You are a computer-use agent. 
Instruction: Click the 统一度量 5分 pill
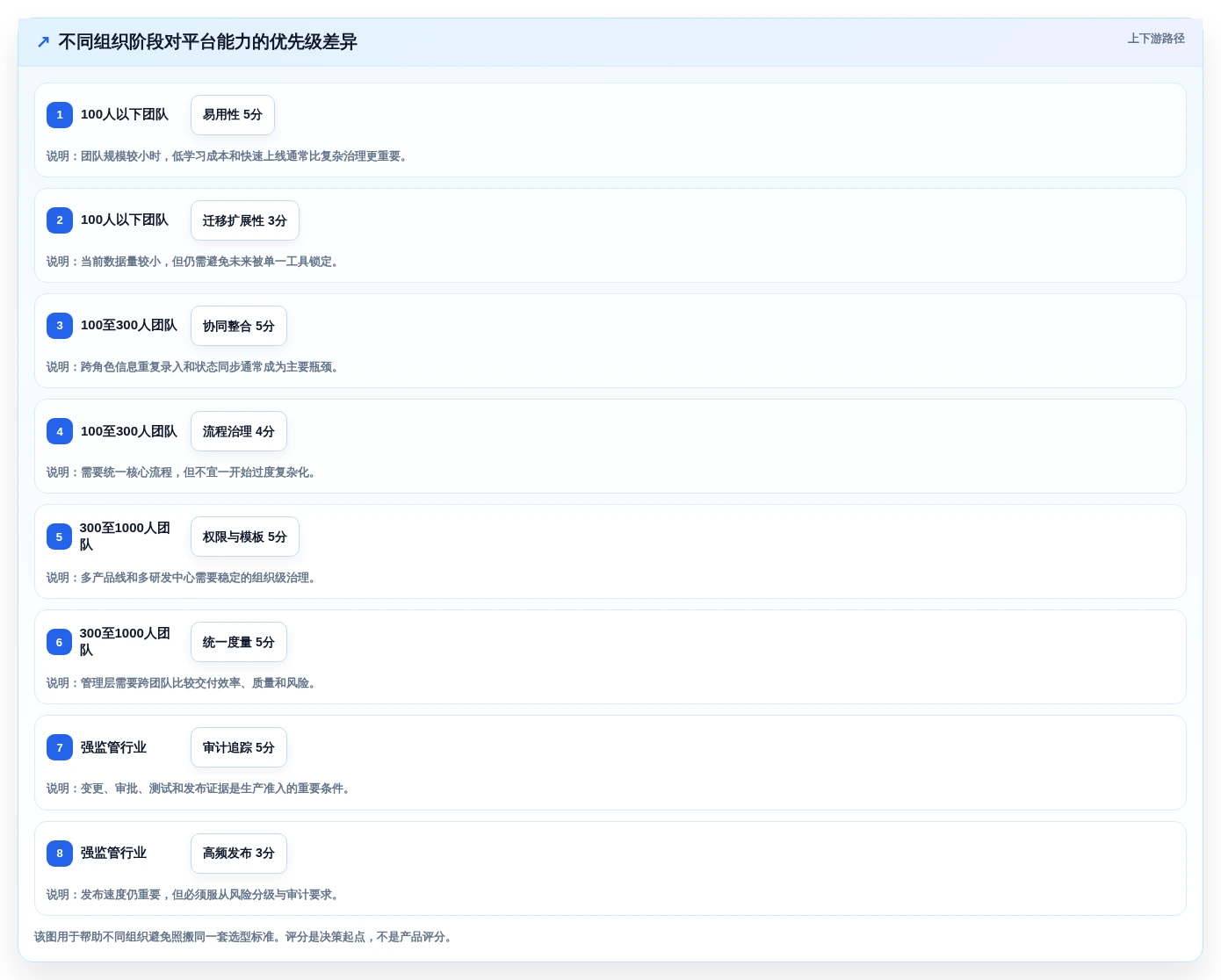click(239, 642)
